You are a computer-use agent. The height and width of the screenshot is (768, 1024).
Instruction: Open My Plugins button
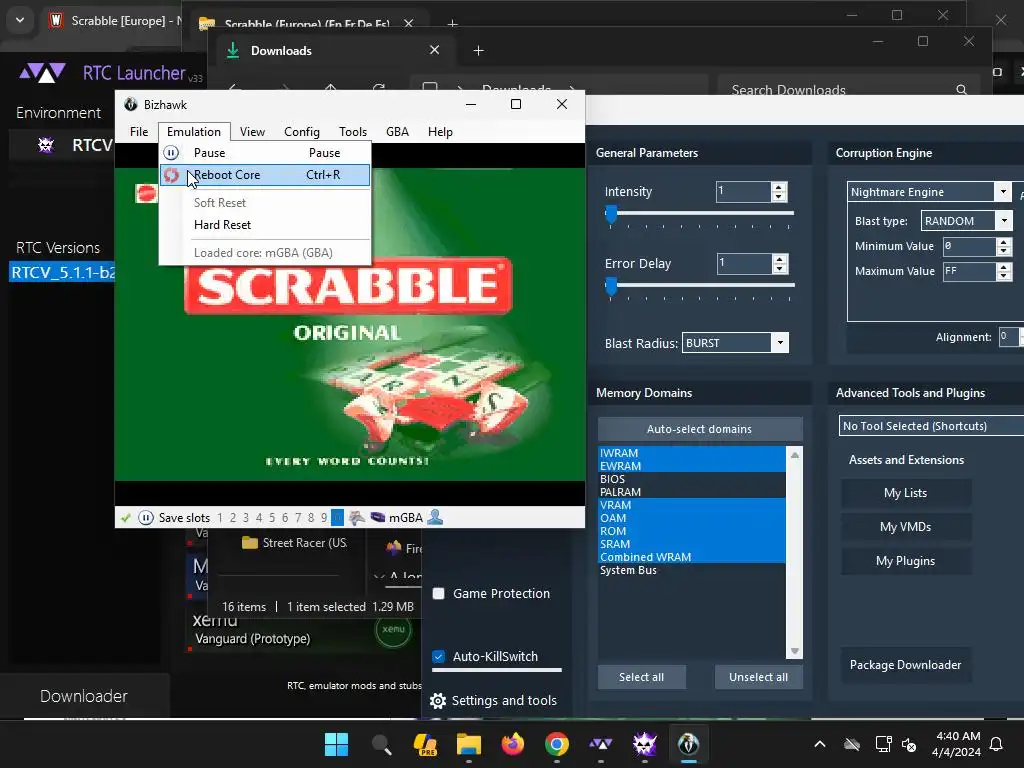click(906, 561)
